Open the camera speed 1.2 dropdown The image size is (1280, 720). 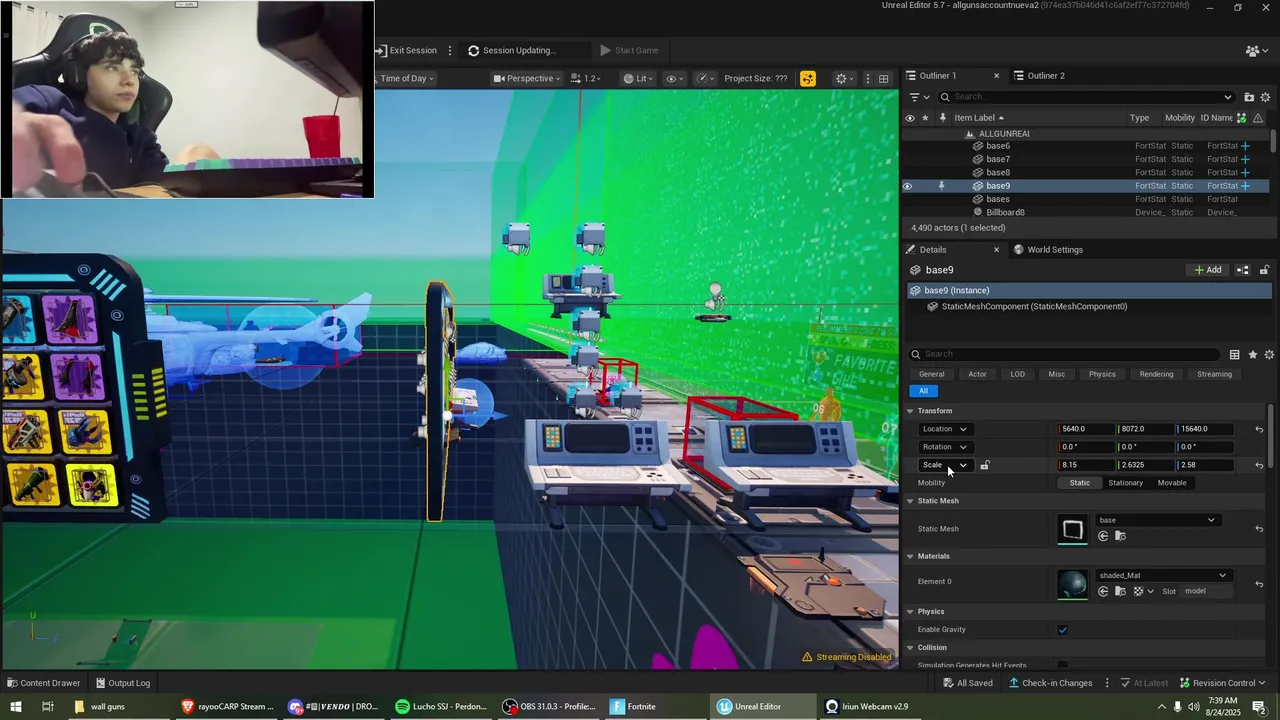[586, 78]
